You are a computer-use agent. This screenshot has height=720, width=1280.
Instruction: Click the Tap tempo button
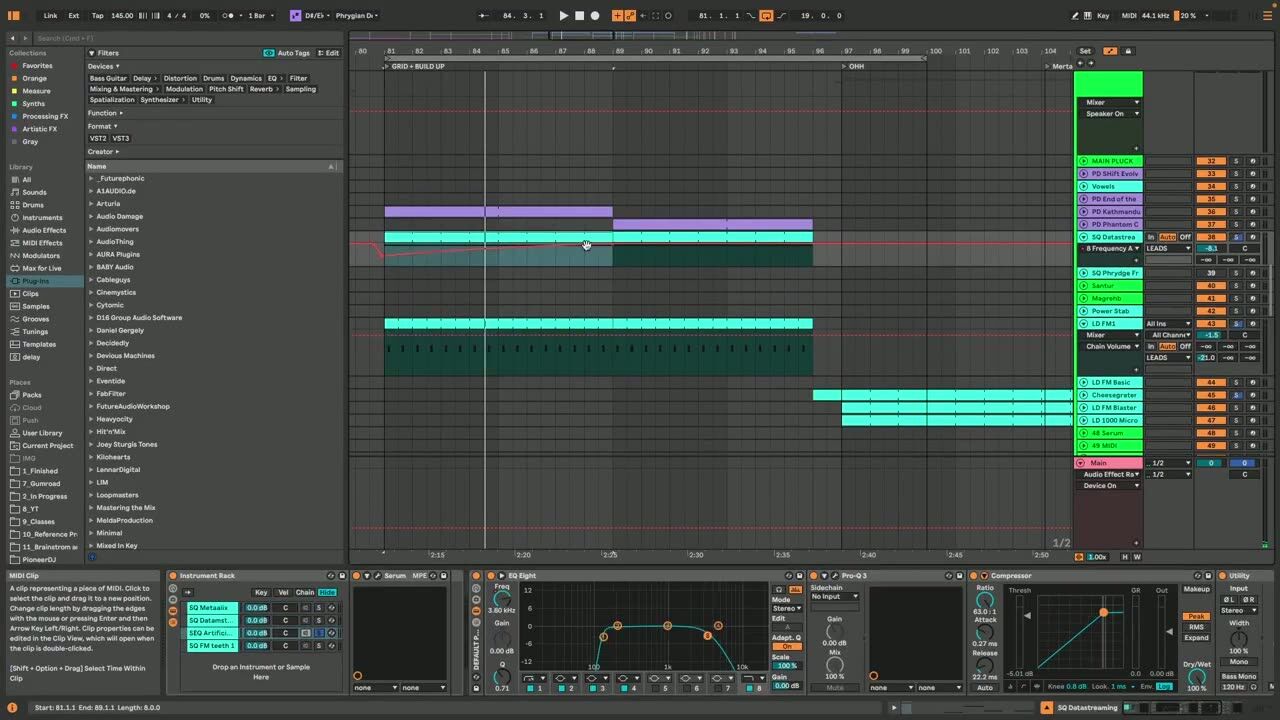tap(97, 16)
